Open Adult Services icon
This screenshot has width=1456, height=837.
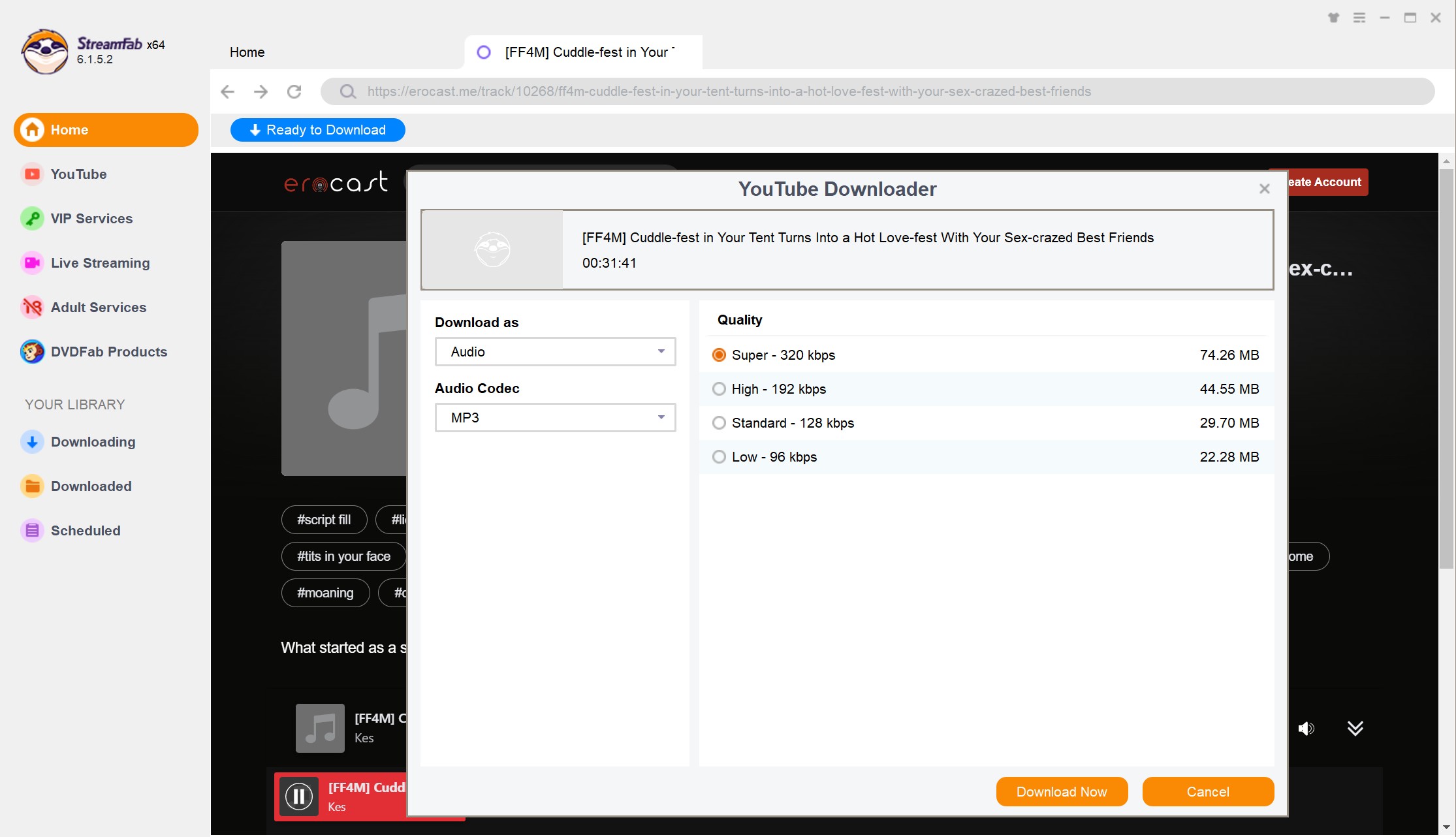32,308
